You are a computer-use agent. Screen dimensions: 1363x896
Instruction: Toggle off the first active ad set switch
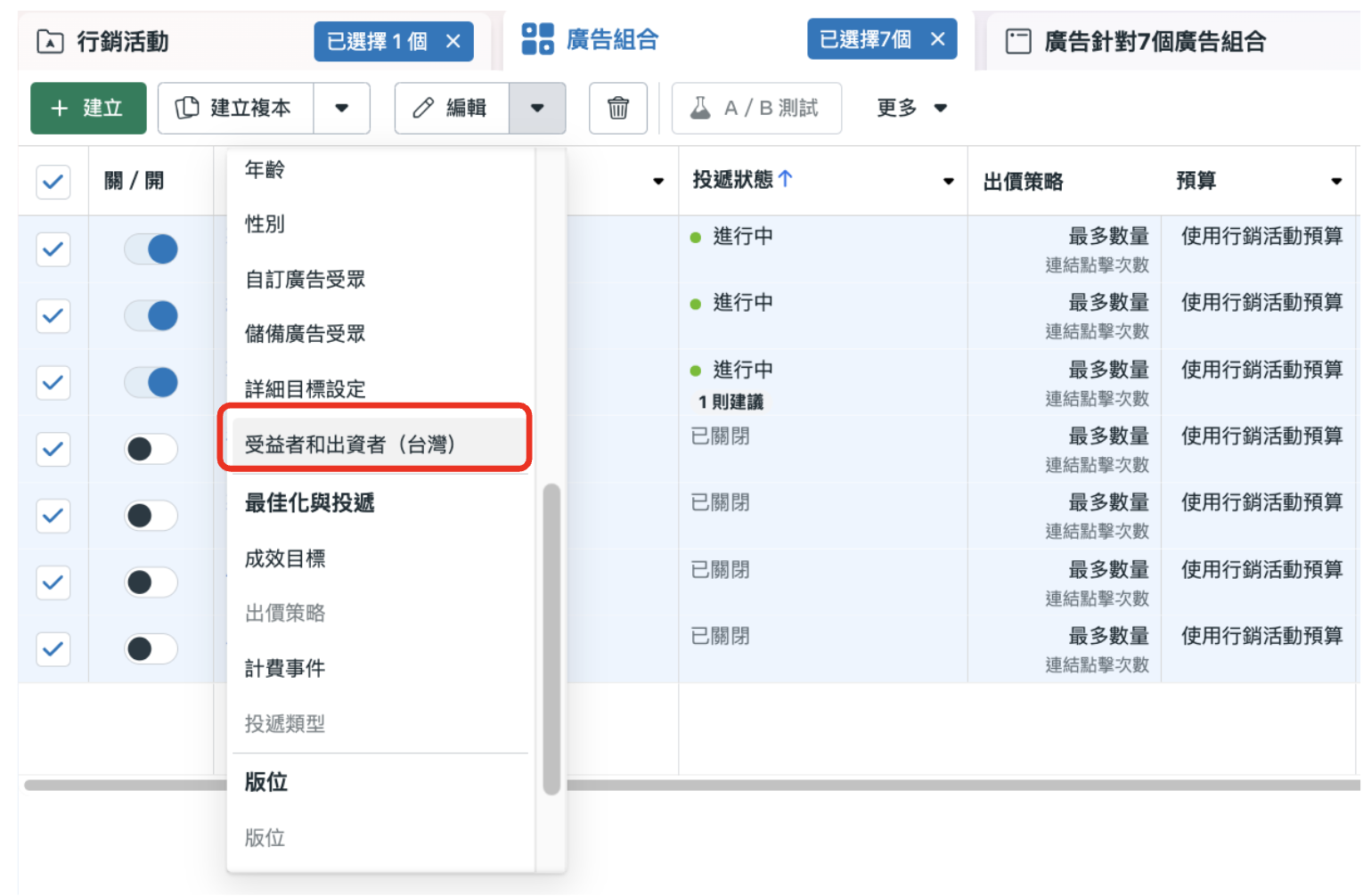pos(151,249)
